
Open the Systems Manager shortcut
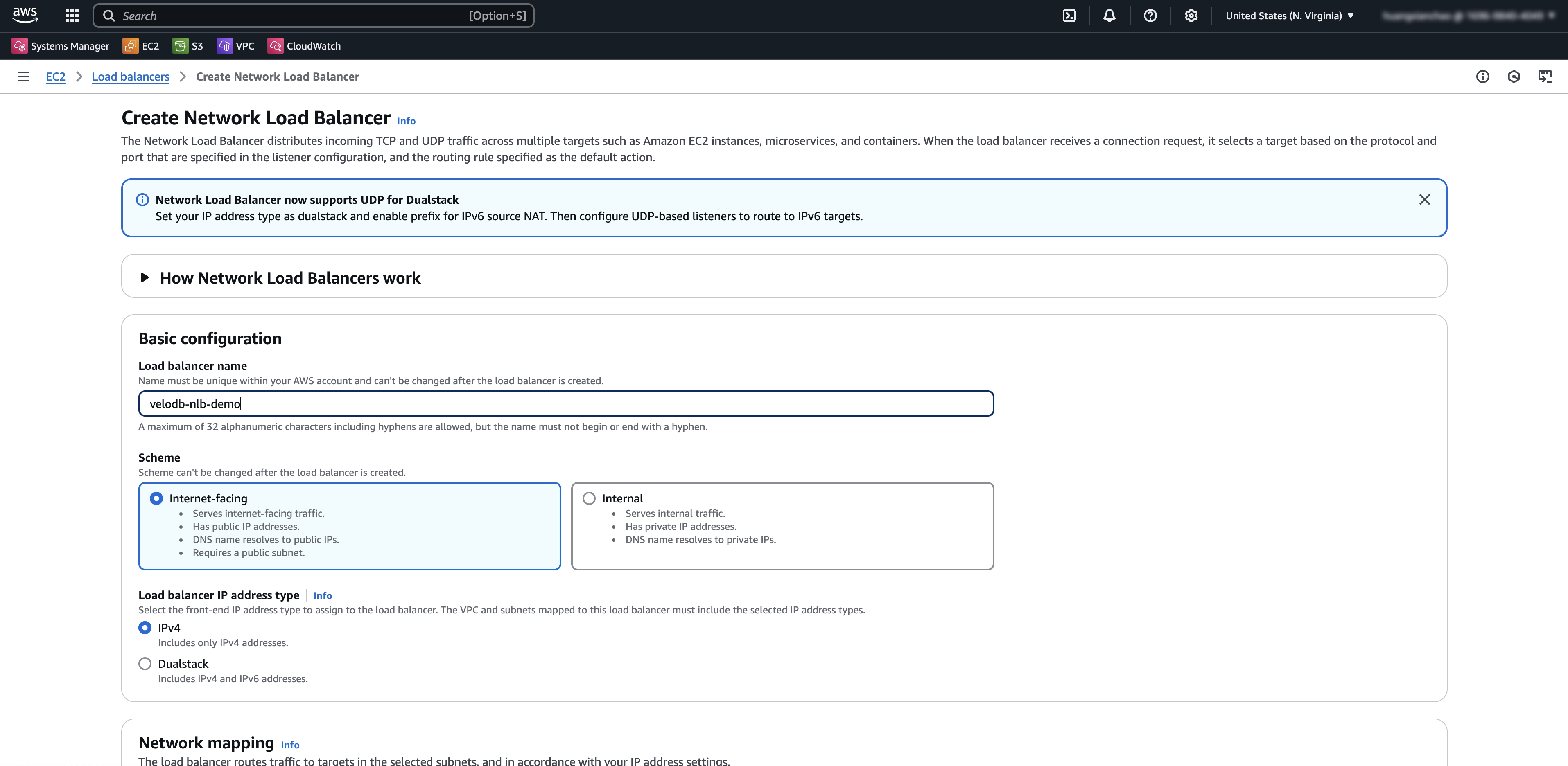61,46
